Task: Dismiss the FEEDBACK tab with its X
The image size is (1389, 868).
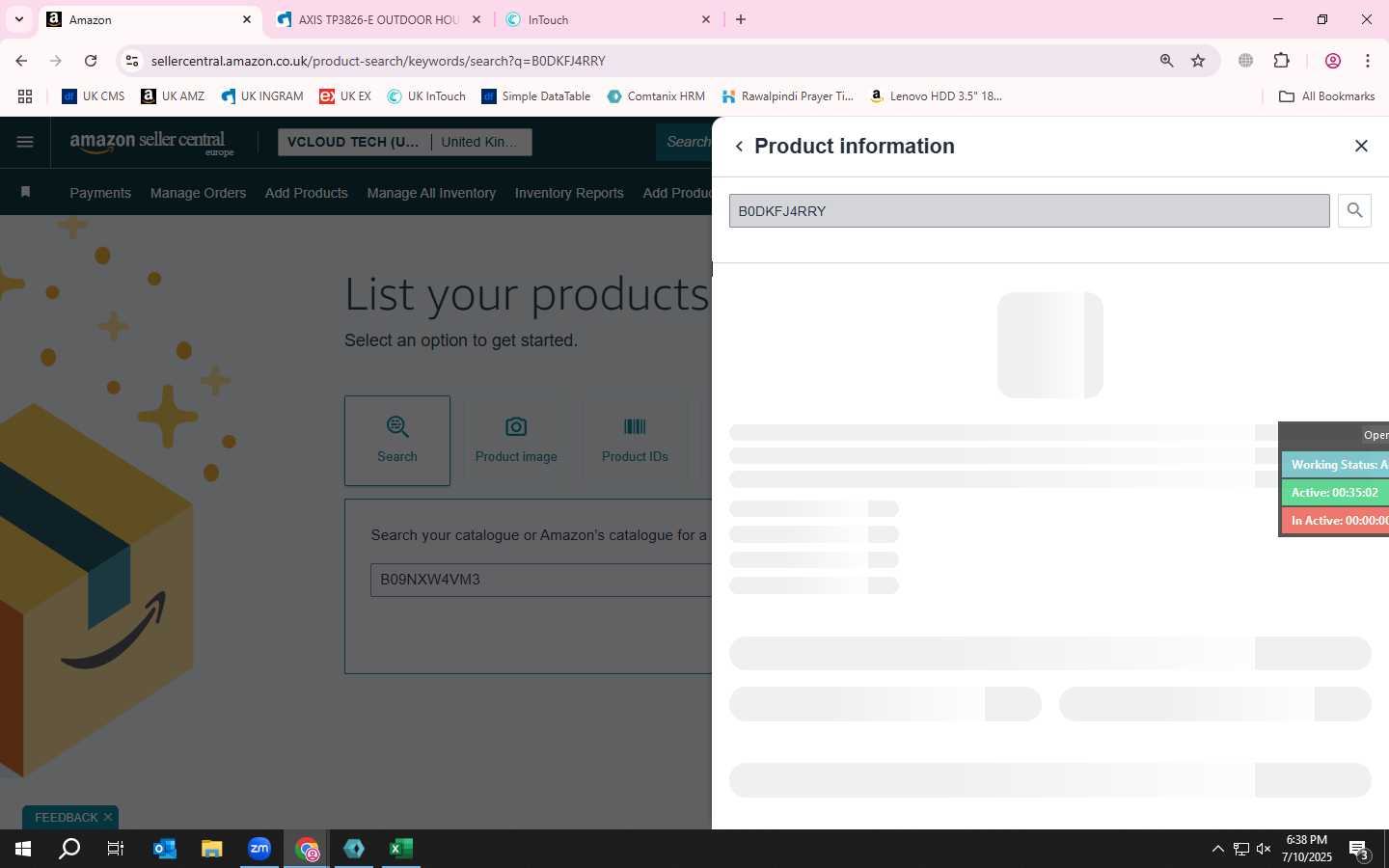Action: click(x=108, y=818)
